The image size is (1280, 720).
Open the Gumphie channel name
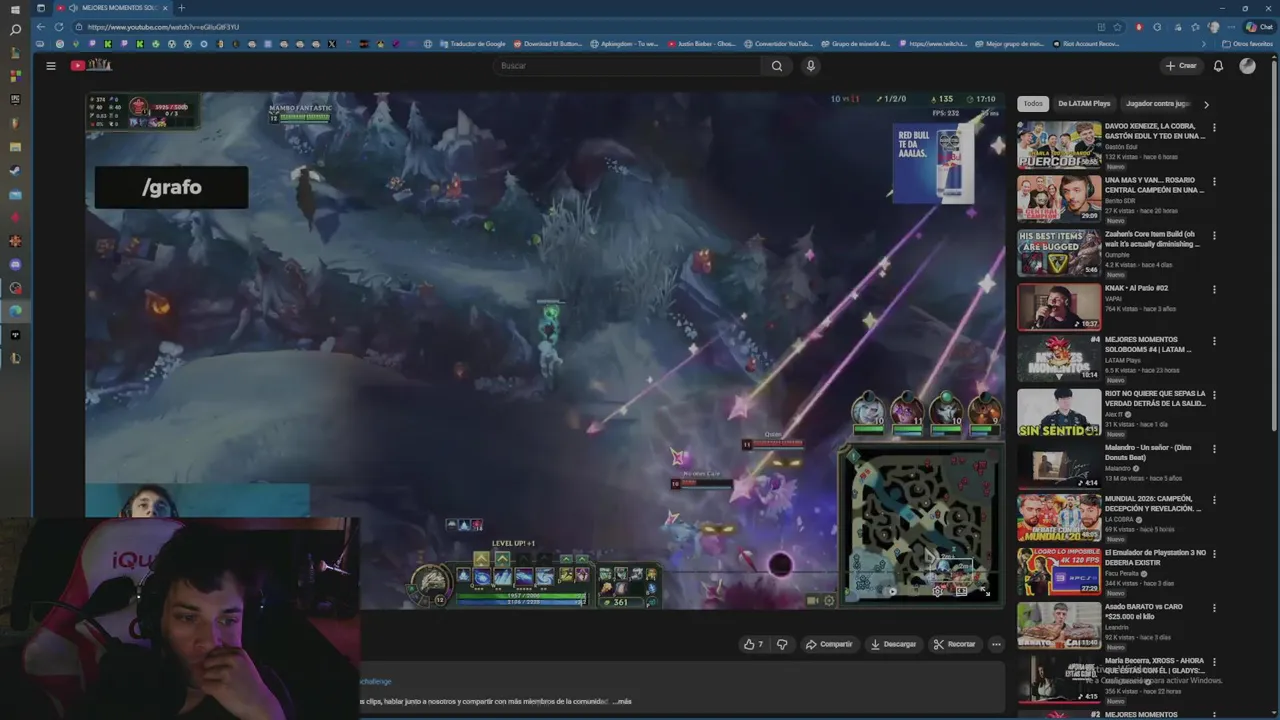pos(1118,255)
